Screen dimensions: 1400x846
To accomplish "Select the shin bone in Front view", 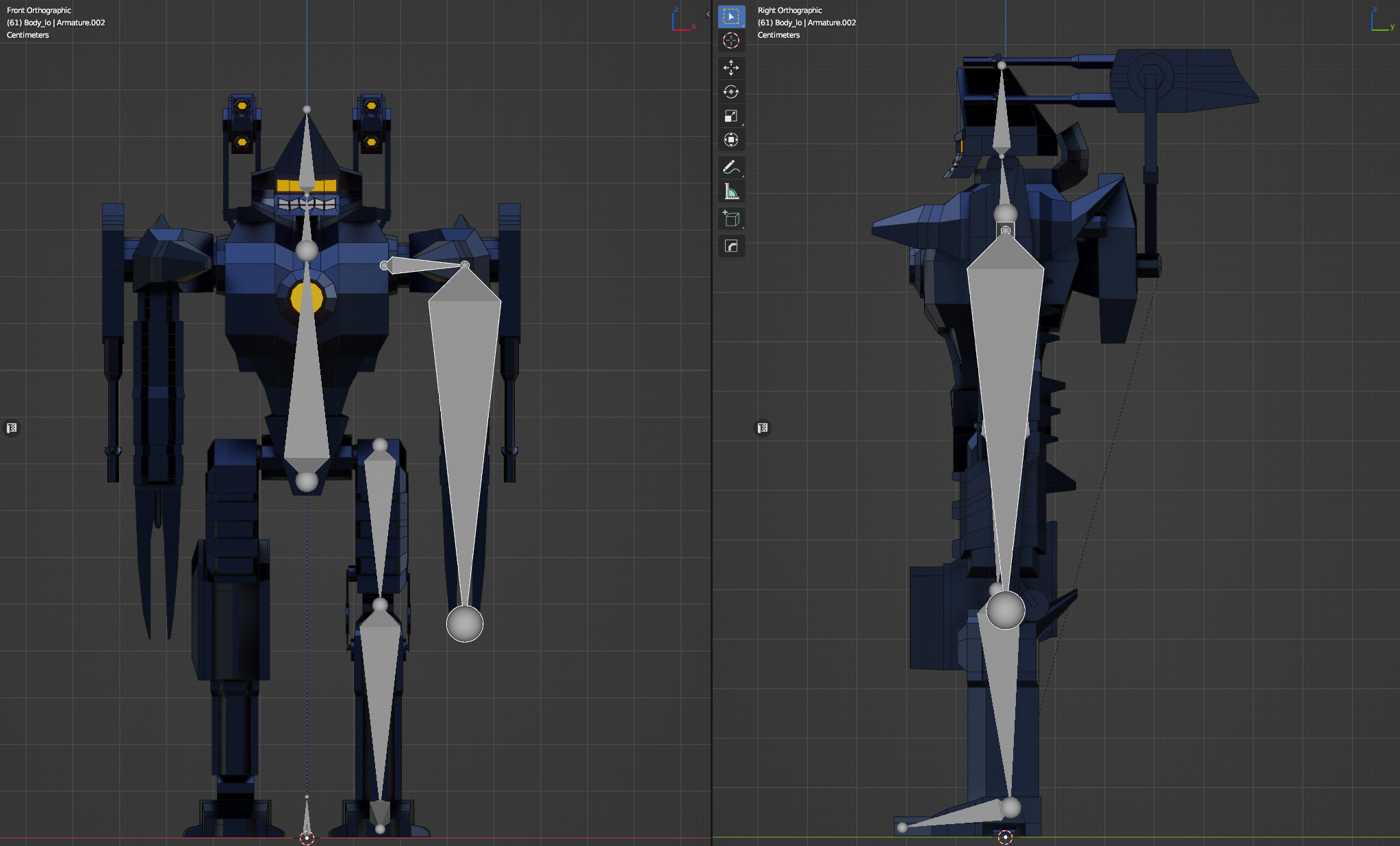I will 380,691.
